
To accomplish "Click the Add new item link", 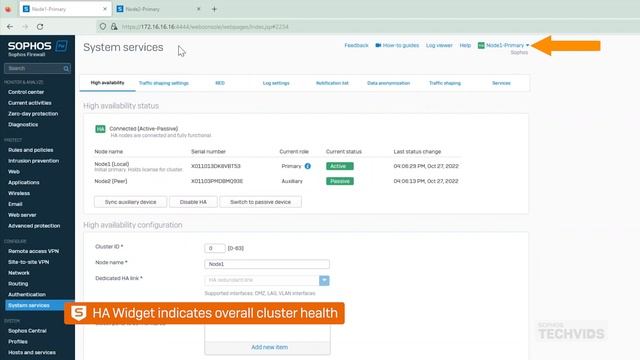I will [x=269, y=347].
